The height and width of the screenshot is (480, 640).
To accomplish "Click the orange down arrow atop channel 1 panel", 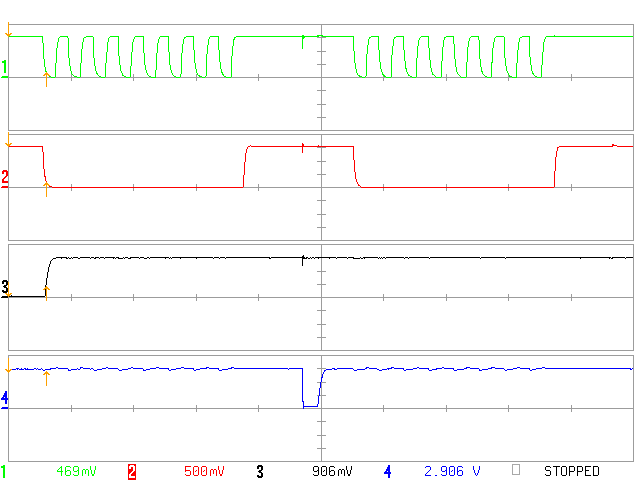I will click(x=9, y=35).
